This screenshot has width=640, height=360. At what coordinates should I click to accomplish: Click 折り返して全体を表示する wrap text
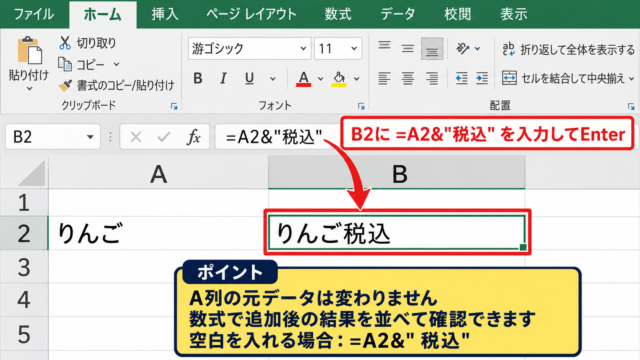(569, 49)
